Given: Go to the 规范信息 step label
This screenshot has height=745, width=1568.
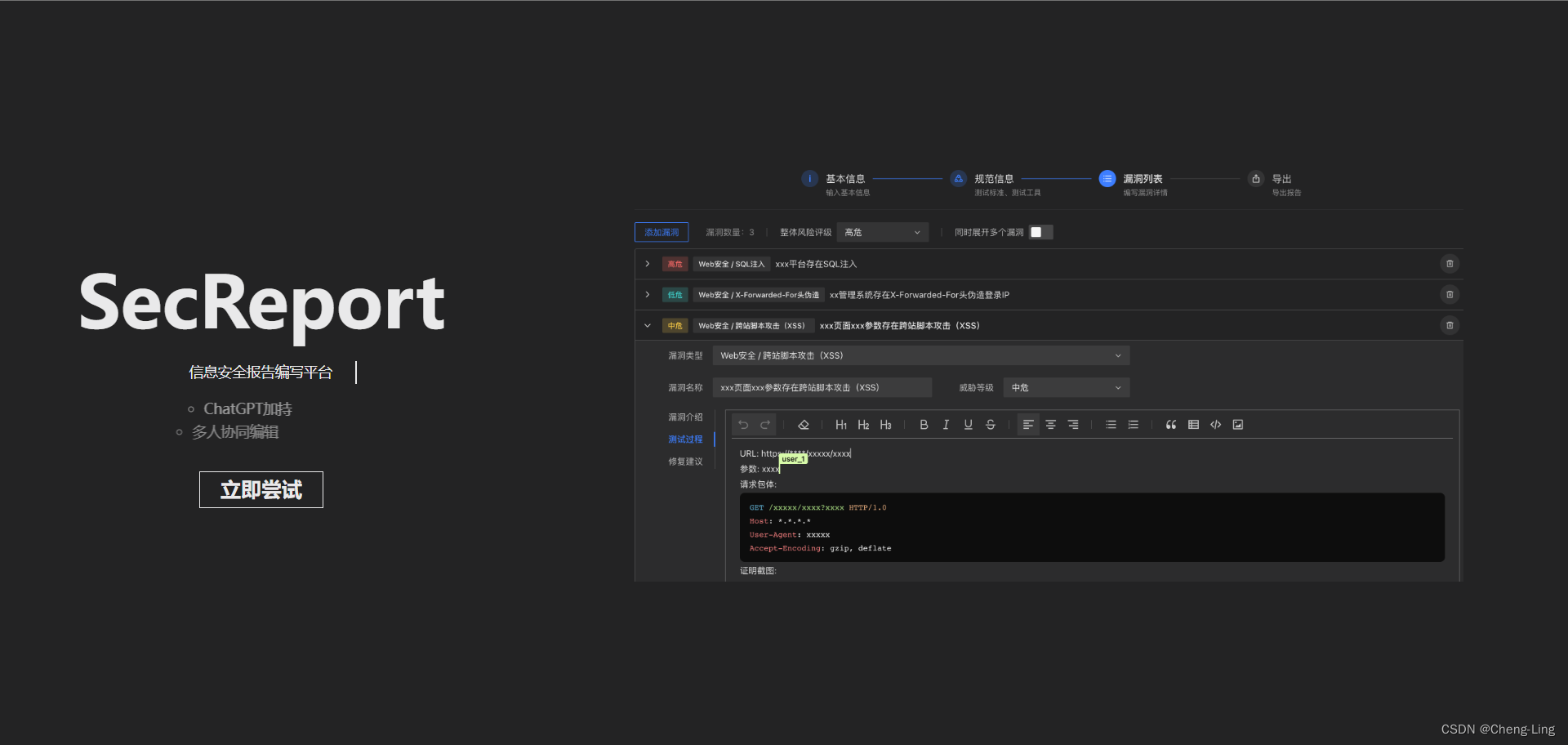Looking at the screenshot, I should click(994, 179).
